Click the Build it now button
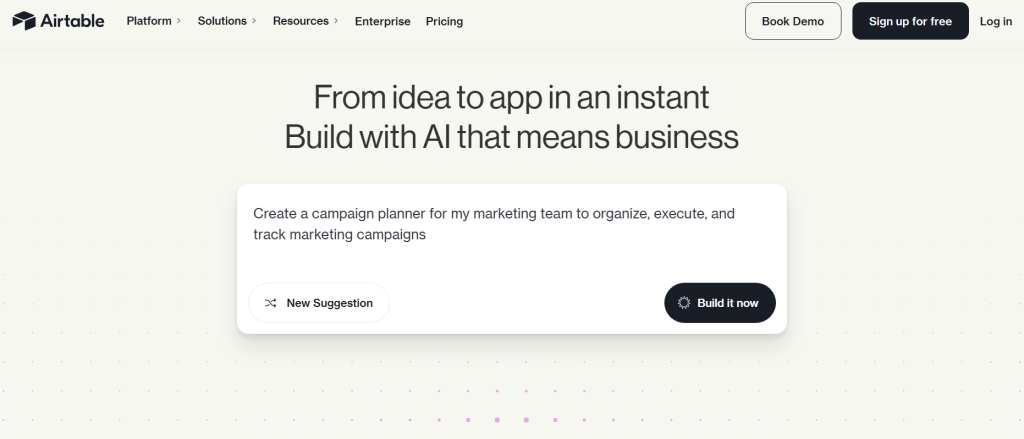The image size is (1024, 439). point(720,303)
